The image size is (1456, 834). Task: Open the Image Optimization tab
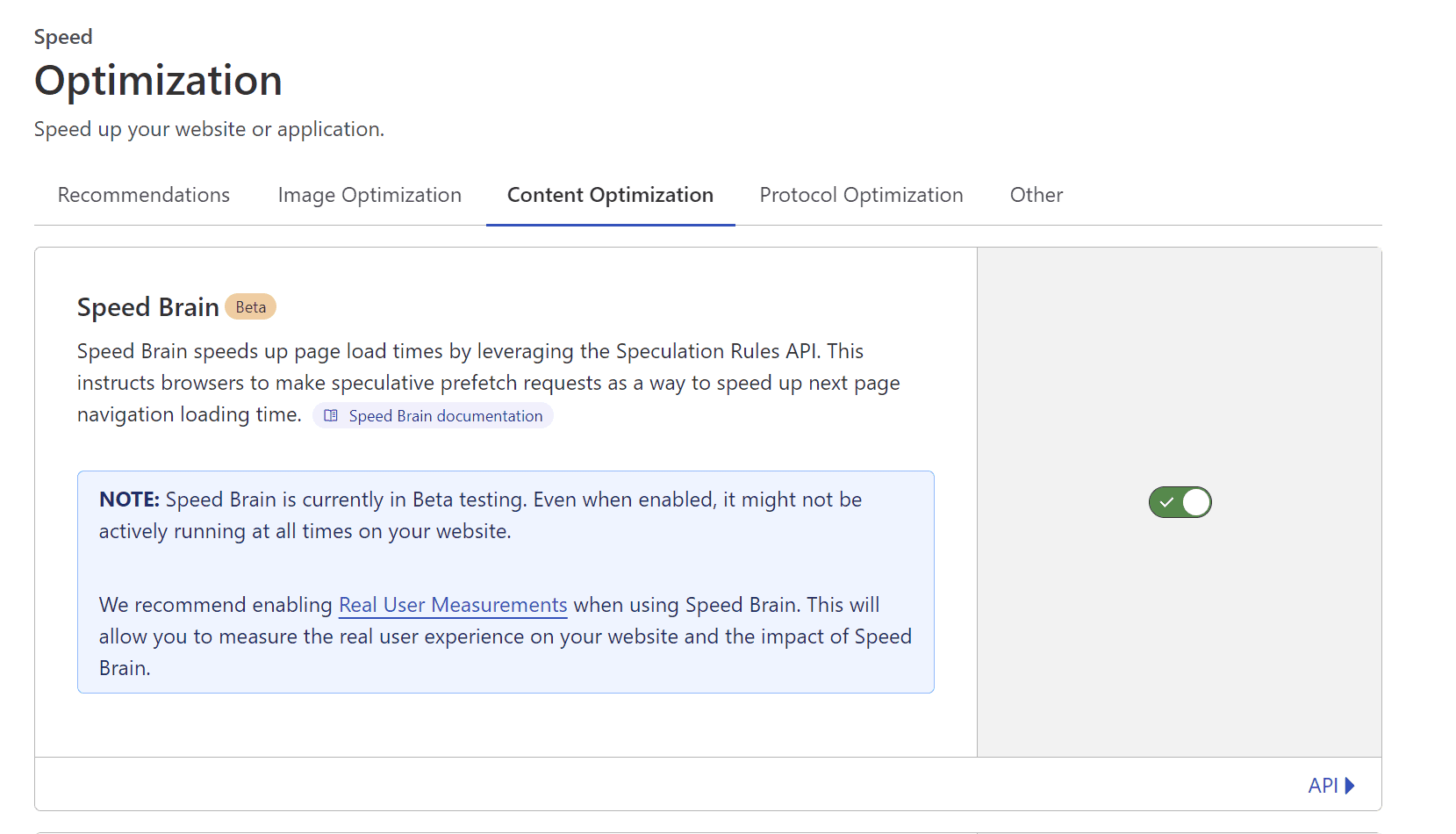(369, 195)
